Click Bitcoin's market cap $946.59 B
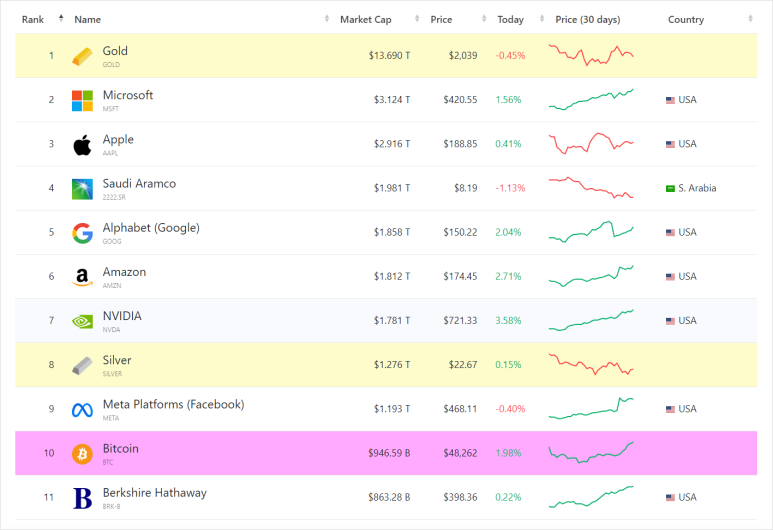Screen dimensions: 773x530 point(389,453)
